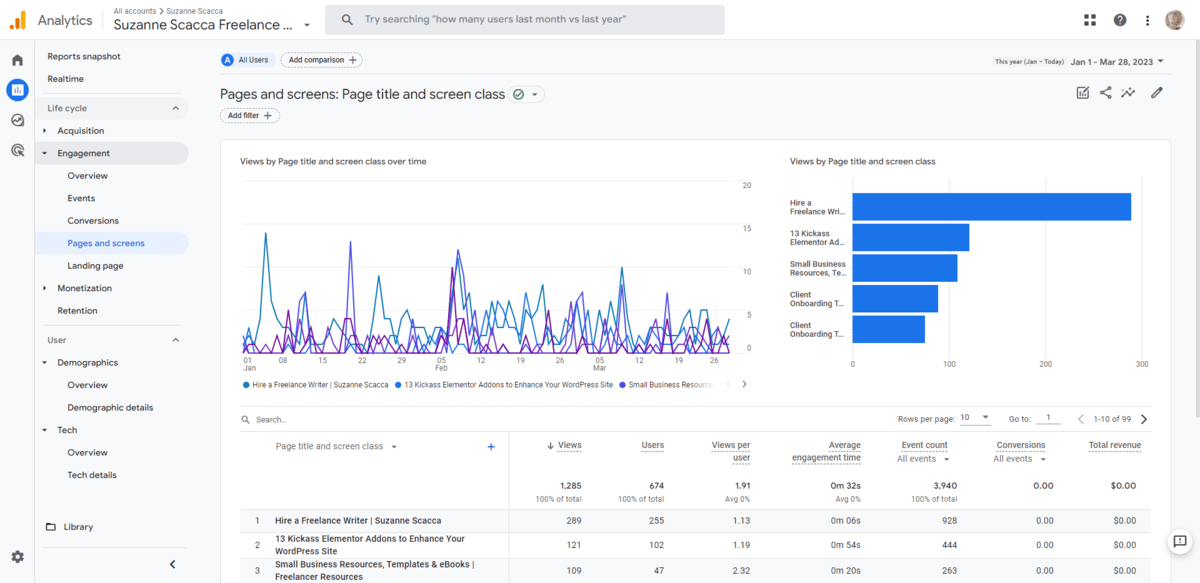The image size is (1200, 583).
Task: Open the Home page via the house icon
Action: (16, 59)
